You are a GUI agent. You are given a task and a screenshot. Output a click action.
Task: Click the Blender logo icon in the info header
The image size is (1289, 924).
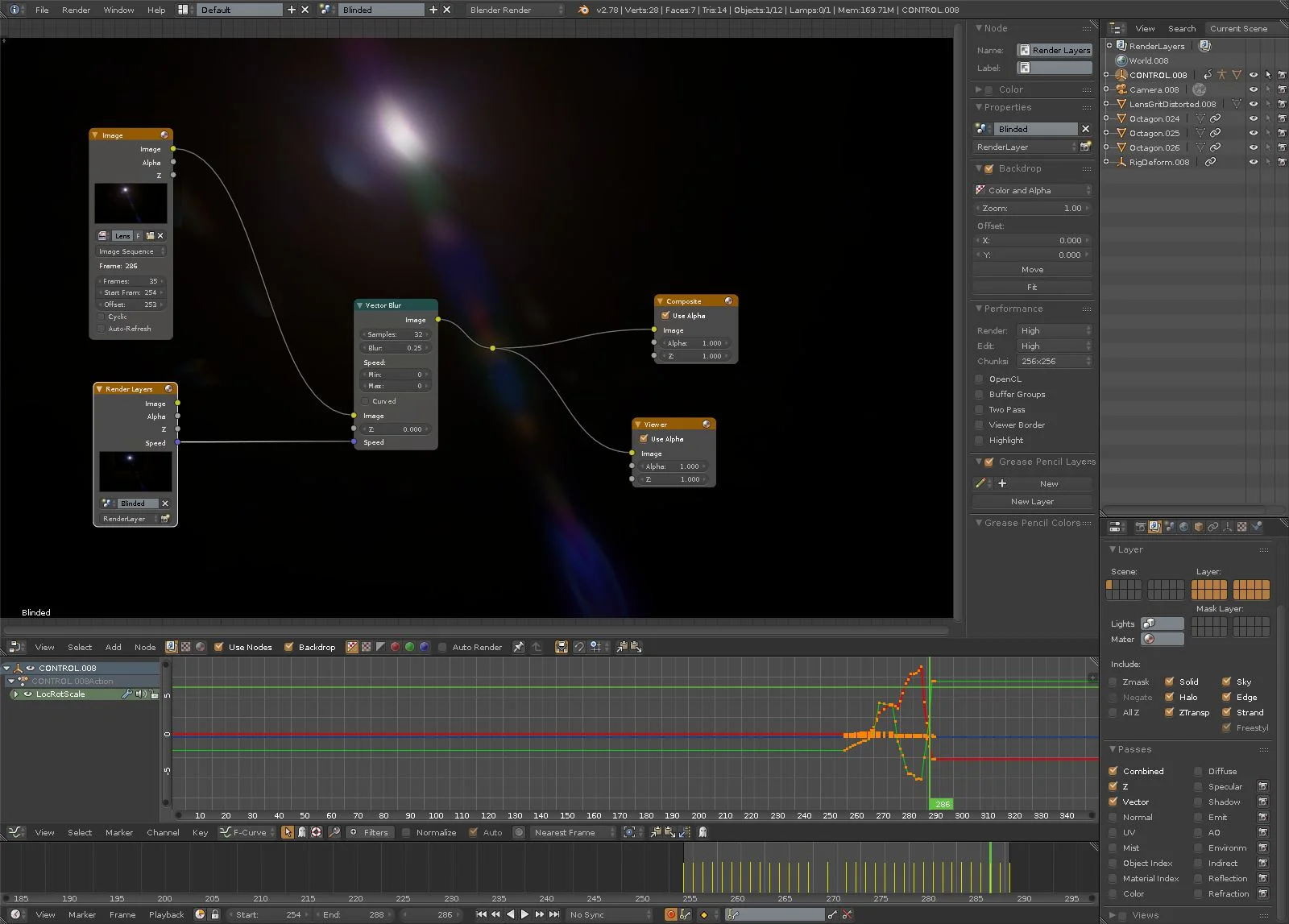(x=584, y=10)
